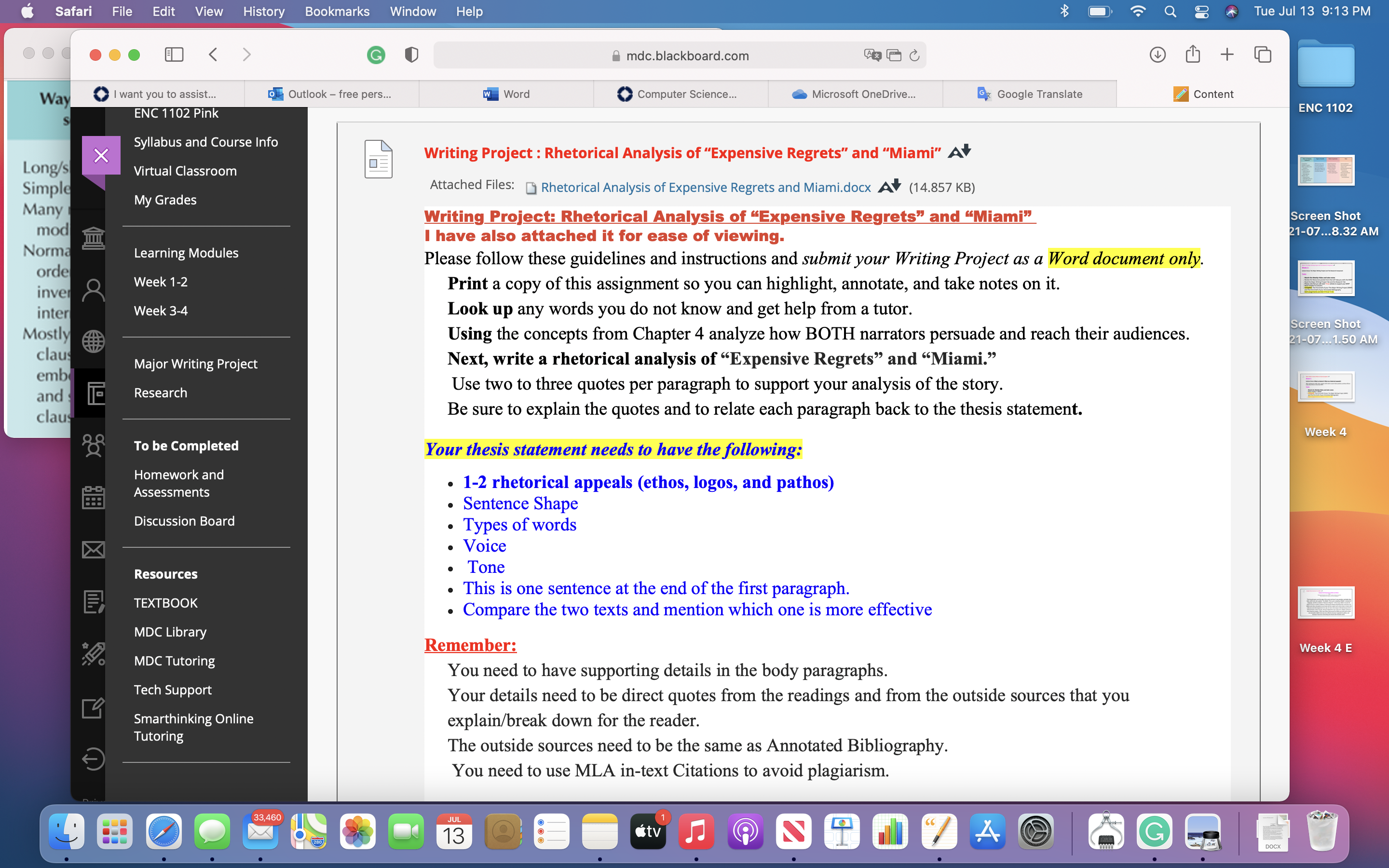Viewport: 1389px width, 868px height.
Task: Close the Blackboard base navigation panel
Action: 101,155
